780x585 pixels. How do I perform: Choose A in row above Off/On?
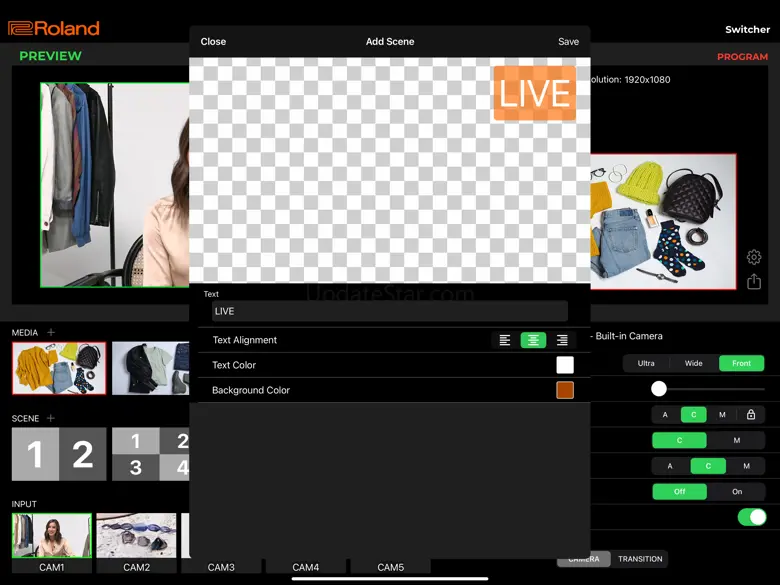[670, 466]
